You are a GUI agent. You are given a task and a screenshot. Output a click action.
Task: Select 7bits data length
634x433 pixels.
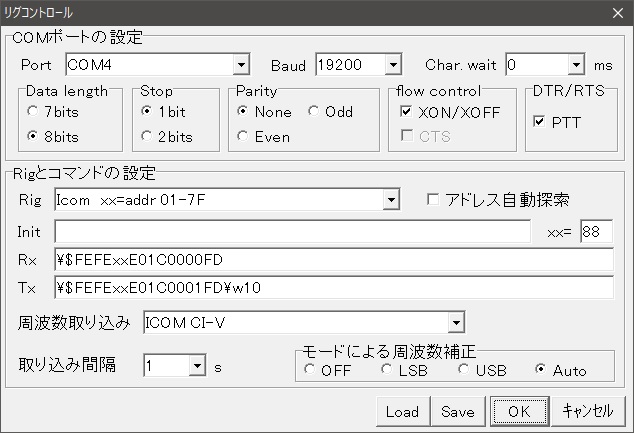pos(33,111)
